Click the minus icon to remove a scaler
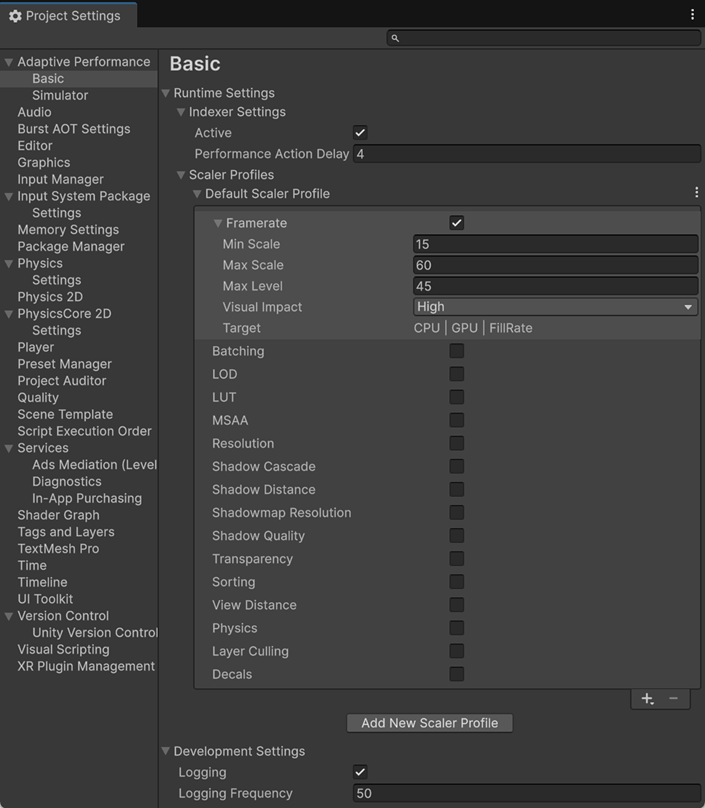Image resolution: width=705 pixels, height=808 pixels. click(673, 699)
